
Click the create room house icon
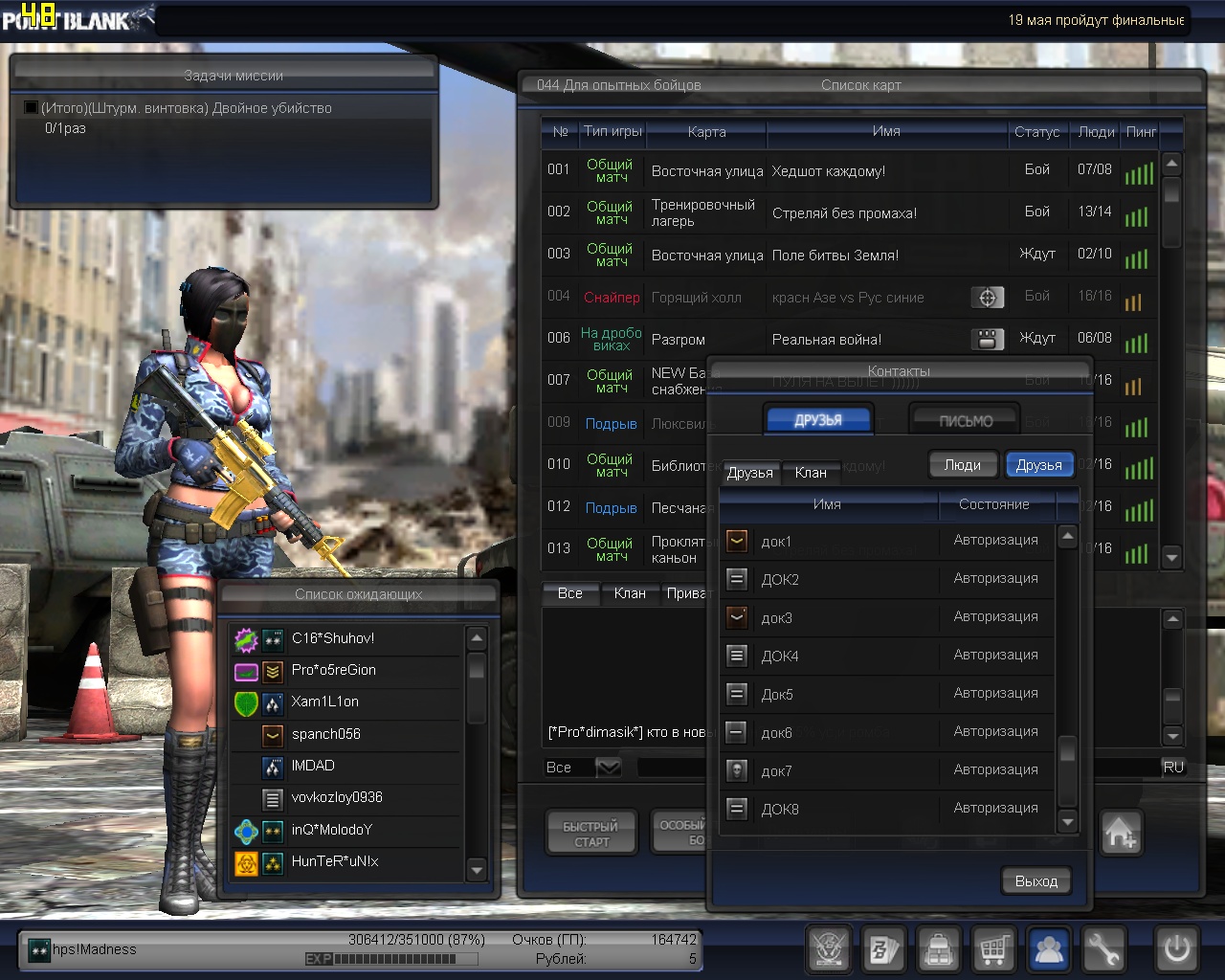(1121, 833)
